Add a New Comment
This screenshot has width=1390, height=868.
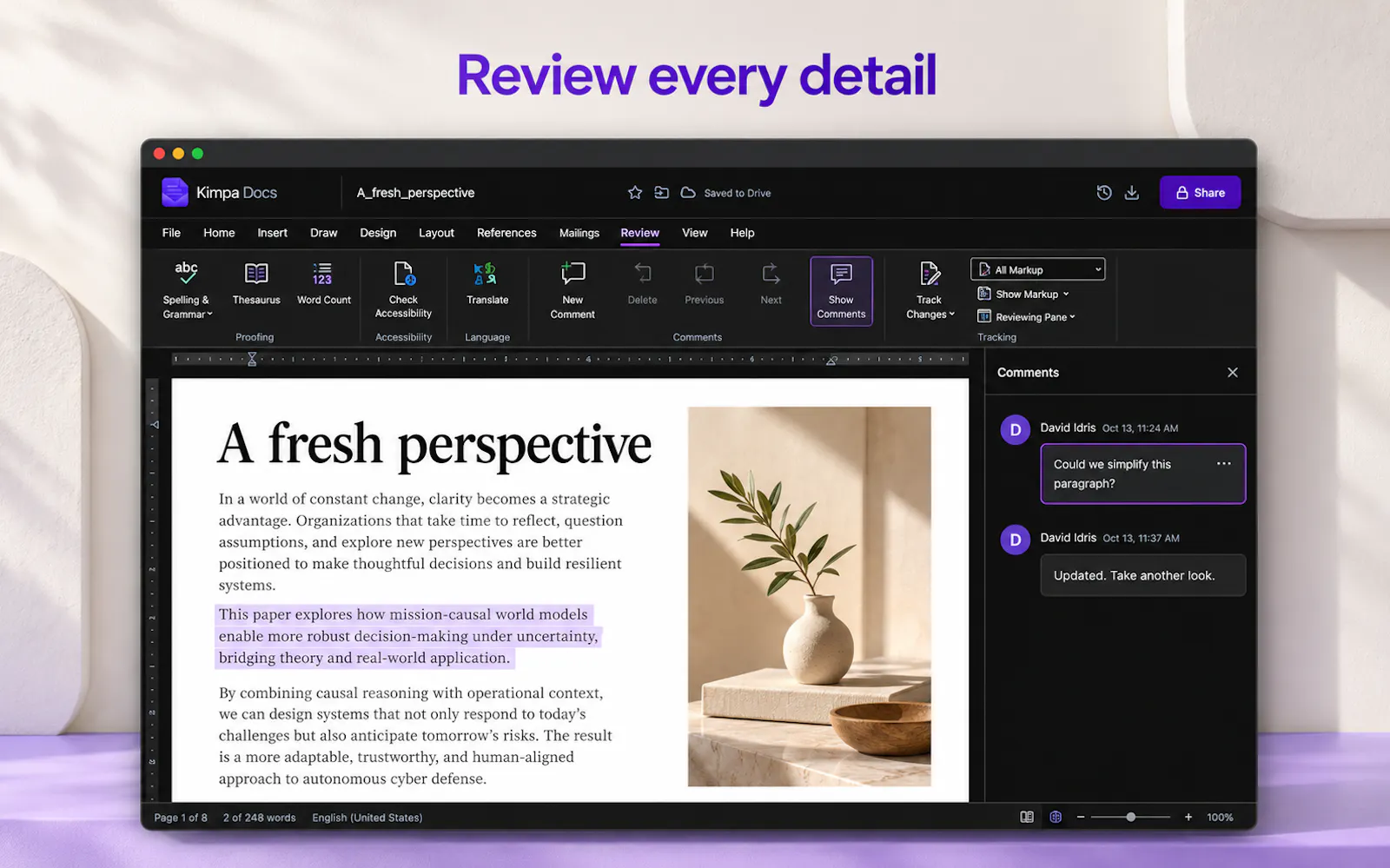pos(573,290)
